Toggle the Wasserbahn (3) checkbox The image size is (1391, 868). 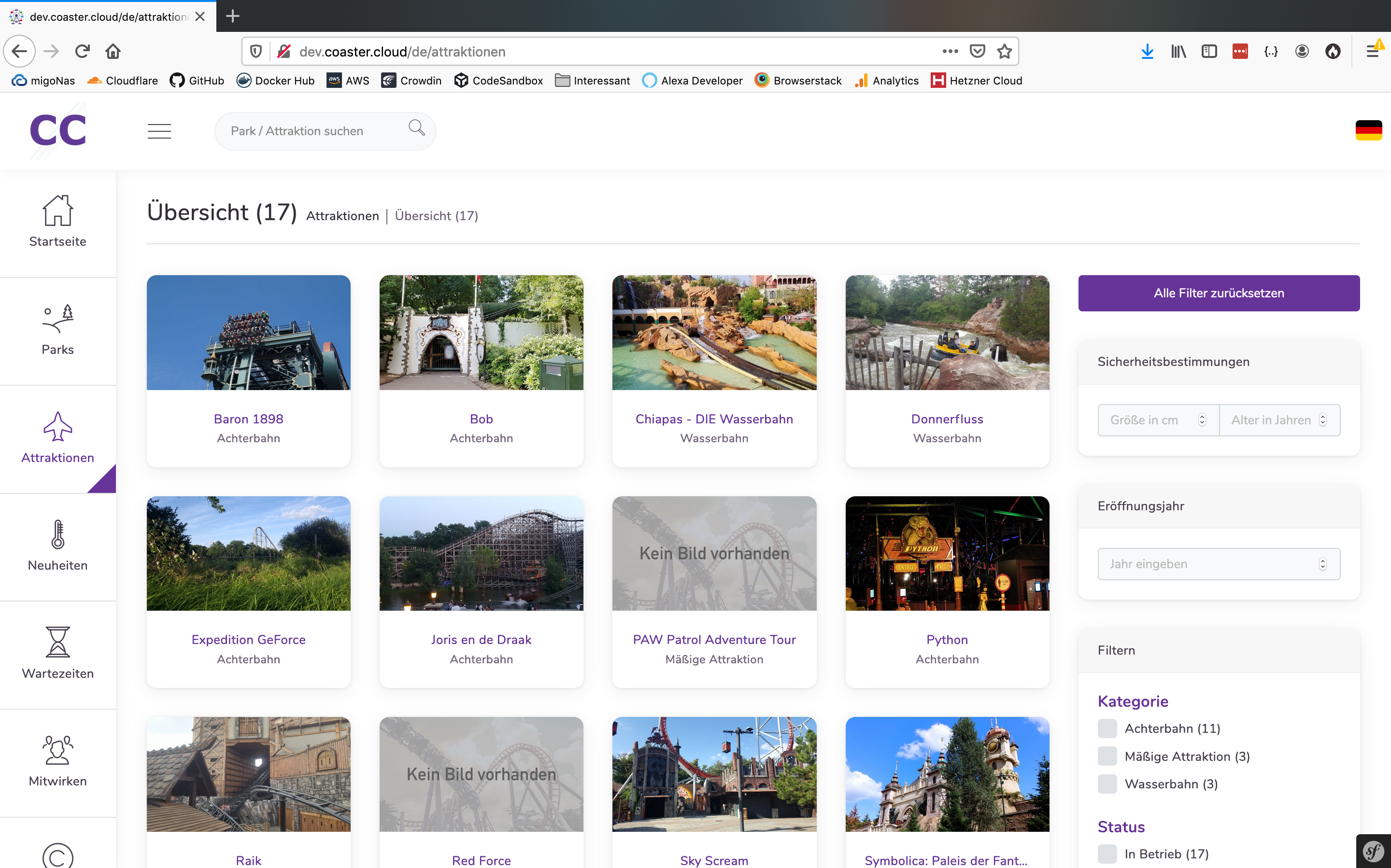coord(1107,784)
